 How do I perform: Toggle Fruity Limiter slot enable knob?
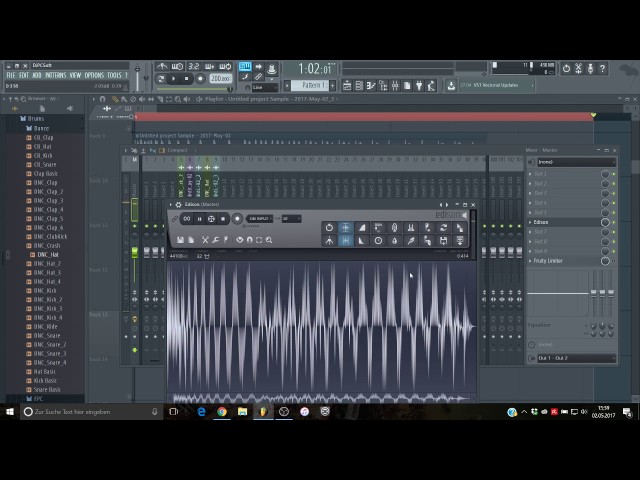(x=605, y=261)
